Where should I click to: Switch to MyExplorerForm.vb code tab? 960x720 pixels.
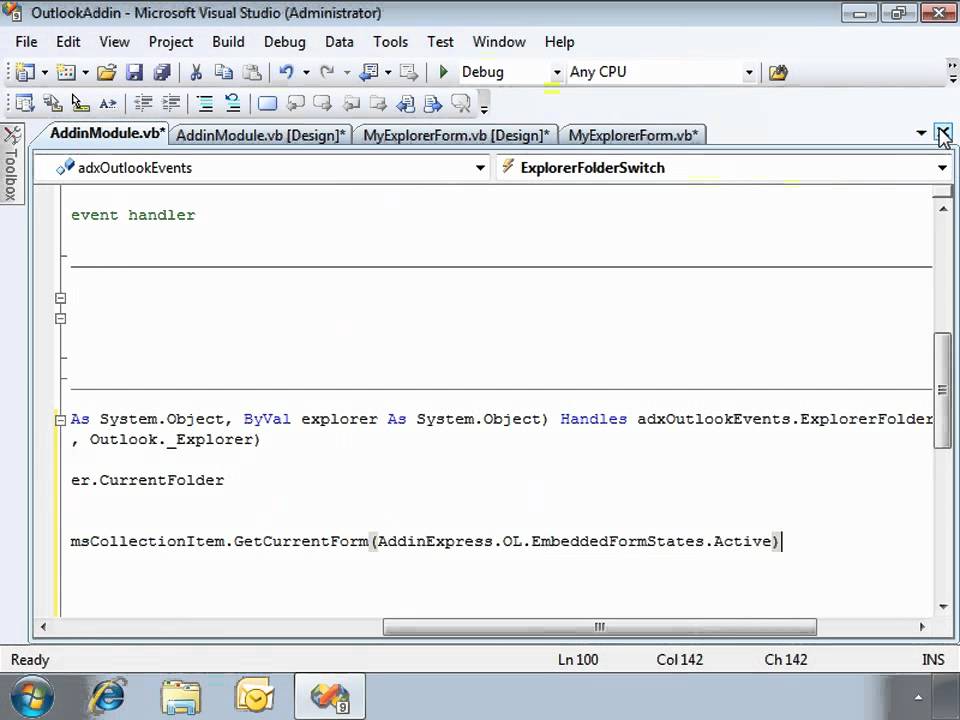click(x=633, y=135)
